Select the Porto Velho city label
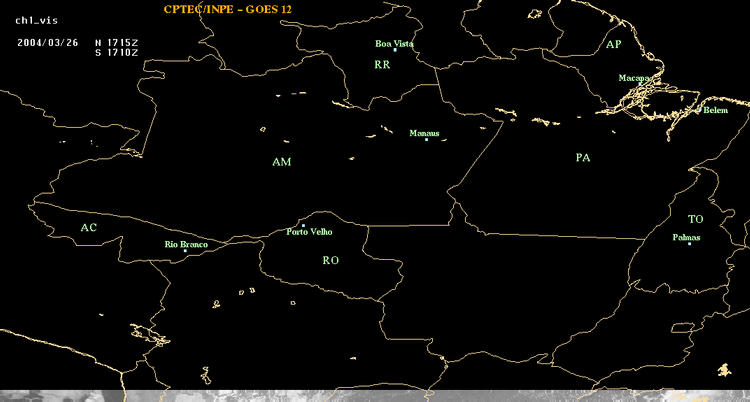 [309, 232]
